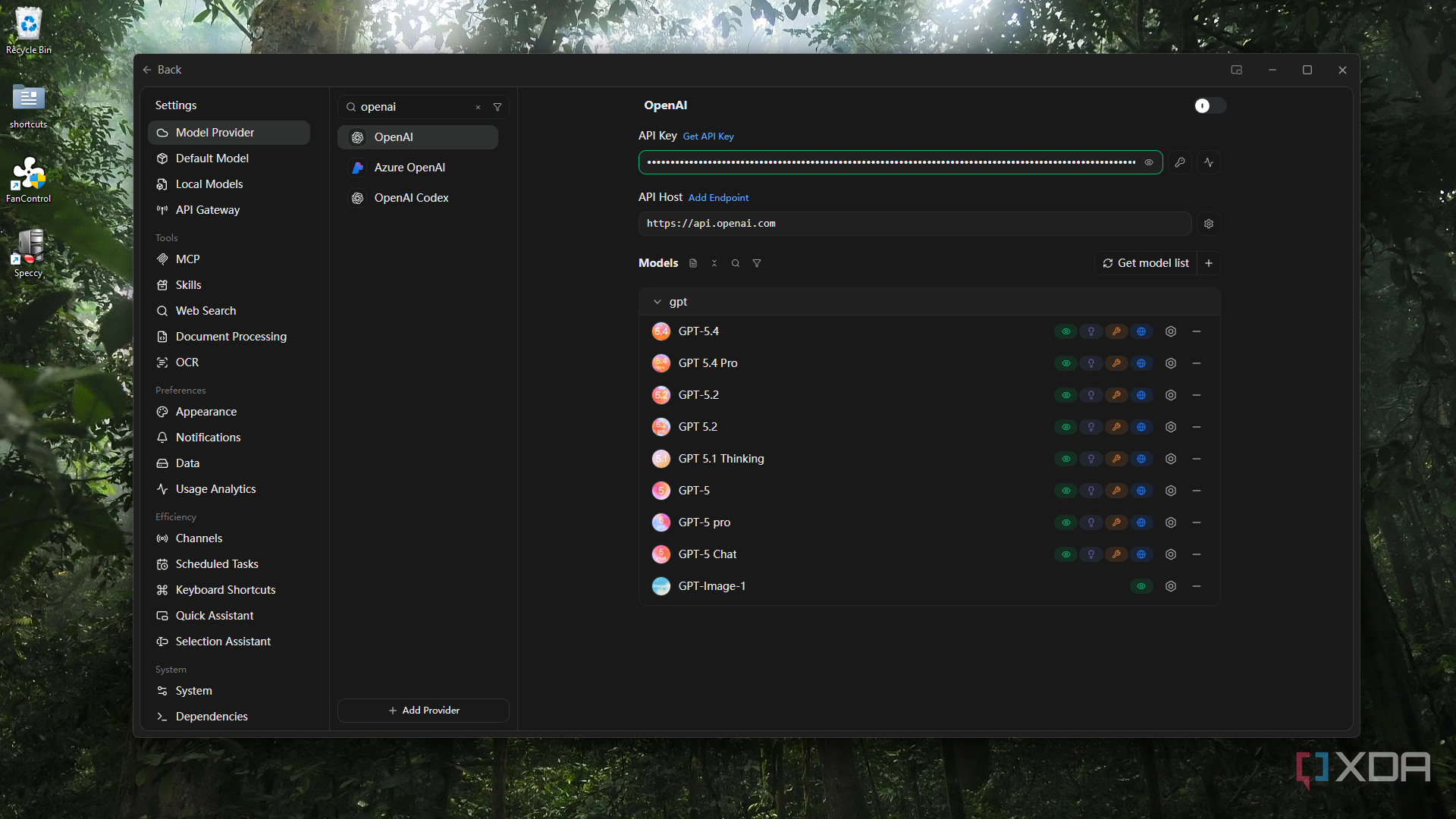Open Scheduled Tasks settings
This screenshot has height=819, width=1456.
(x=229, y=564)
